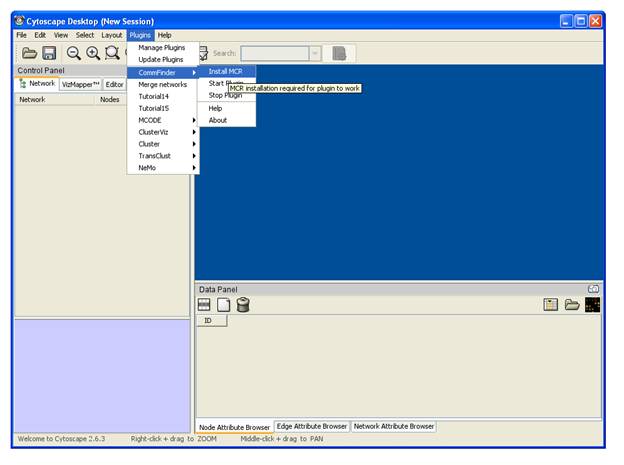Switch to the Network tab in Control Panel
Image resolution: width=624 pixels, height=465 pixels.
pyautogui.click(x=37, y=84)
